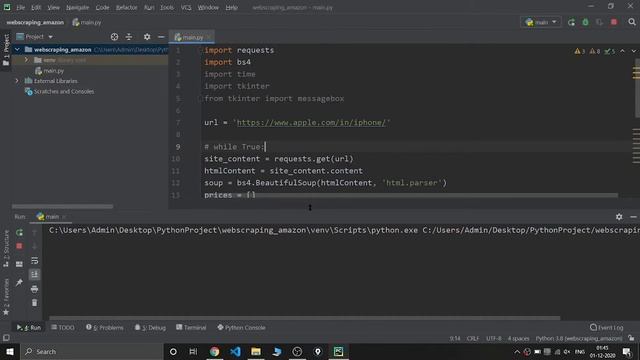Expand External Libraries node
The image size is (640, 360).
point(17,81)
